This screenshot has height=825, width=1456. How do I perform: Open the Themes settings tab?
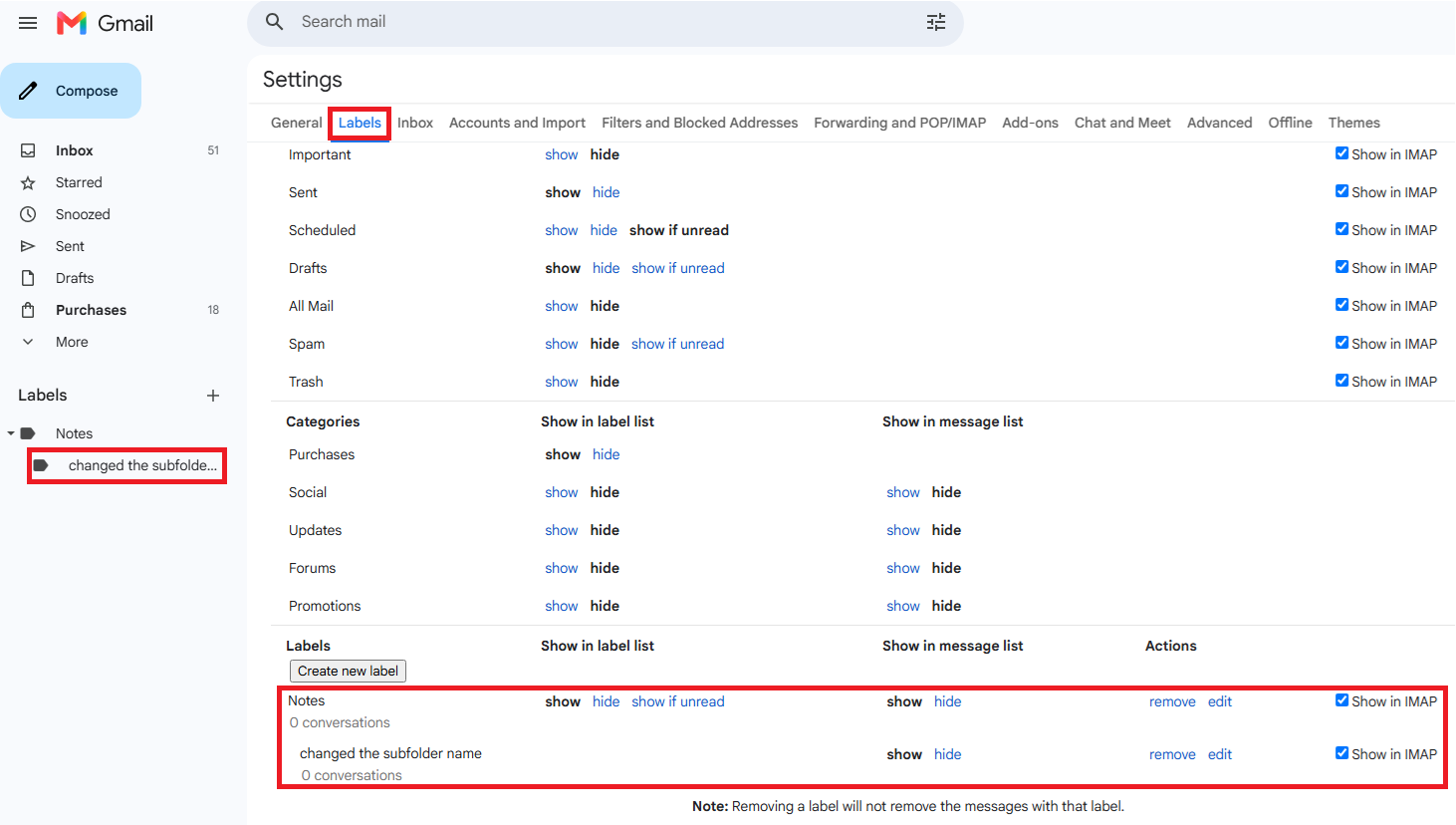[x=1353, y=123]
